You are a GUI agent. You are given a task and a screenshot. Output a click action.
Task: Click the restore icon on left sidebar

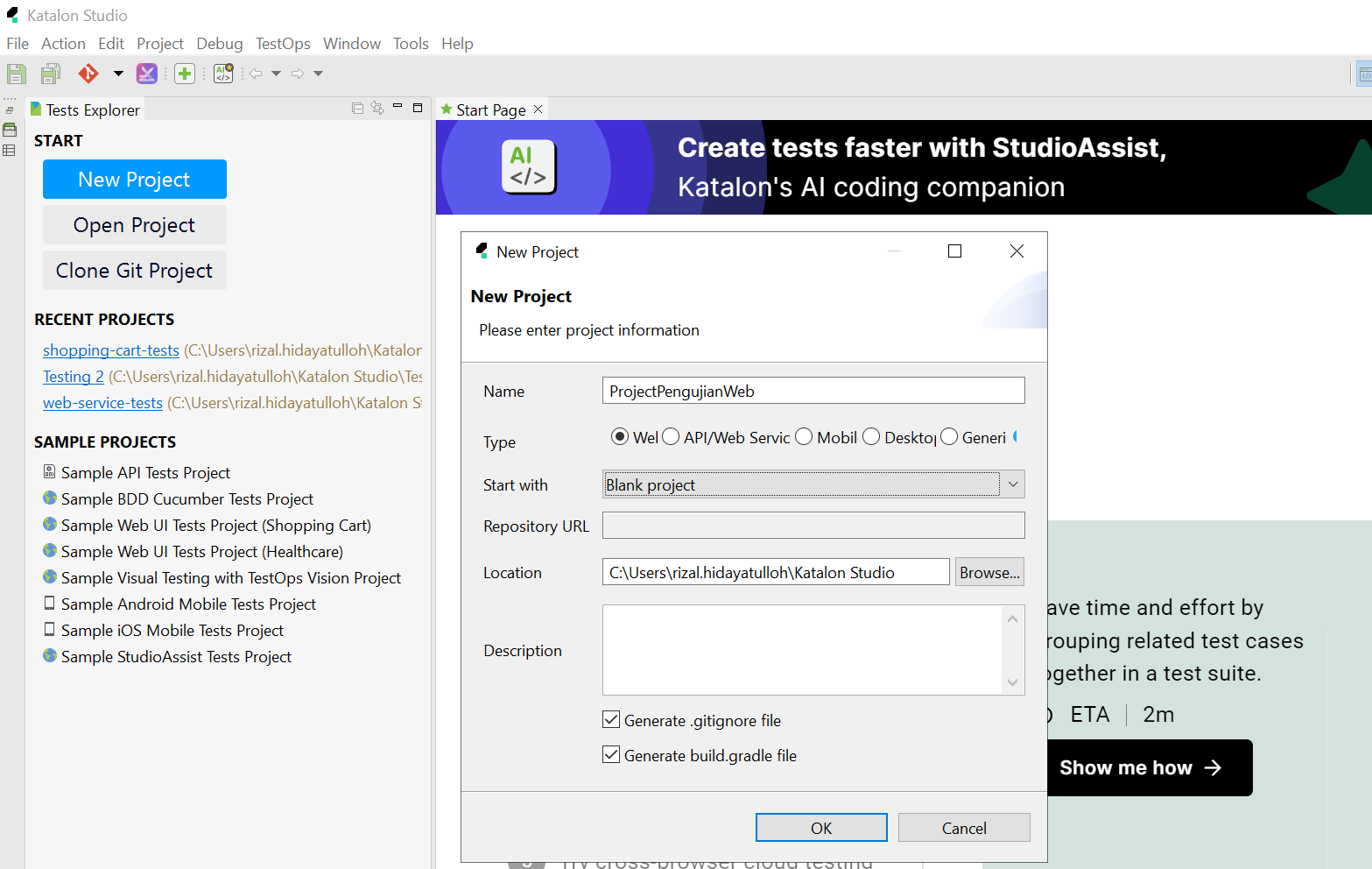[x=10, y=110]
